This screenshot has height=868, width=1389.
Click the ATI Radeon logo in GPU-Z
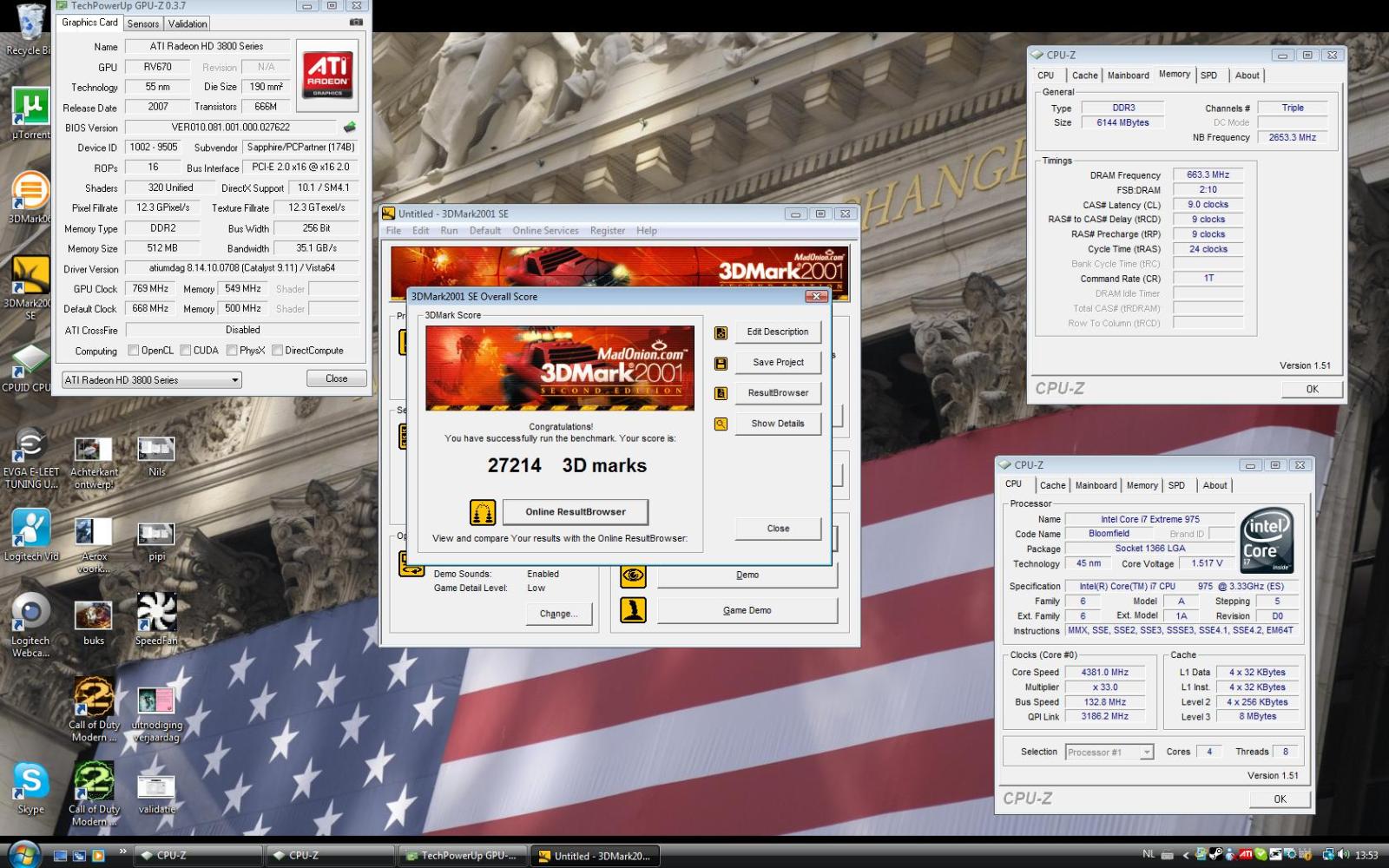pos(327,75)
